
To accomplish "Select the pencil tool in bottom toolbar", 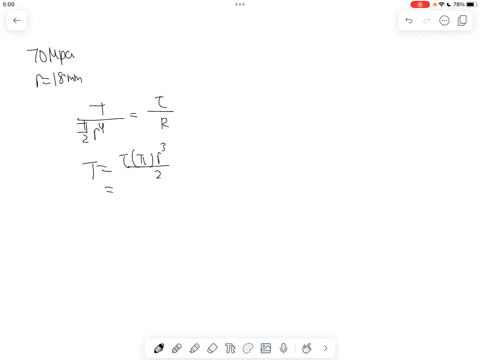I will [177, 348].
